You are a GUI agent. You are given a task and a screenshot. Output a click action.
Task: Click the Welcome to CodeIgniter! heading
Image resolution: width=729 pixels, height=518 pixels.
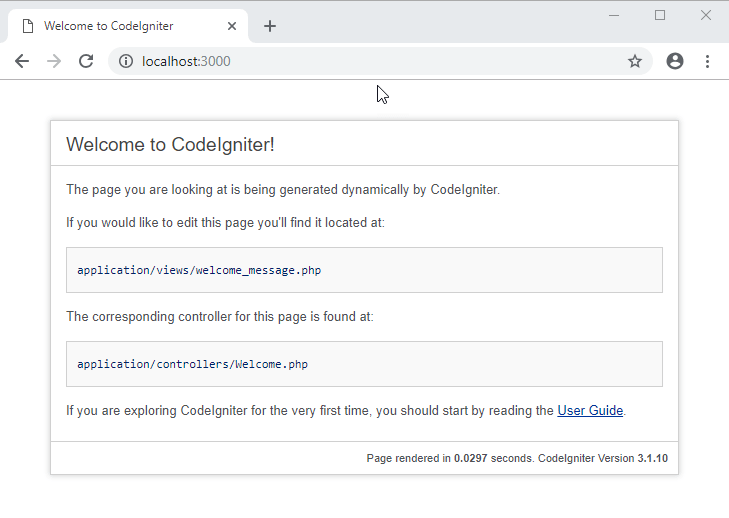170,144
